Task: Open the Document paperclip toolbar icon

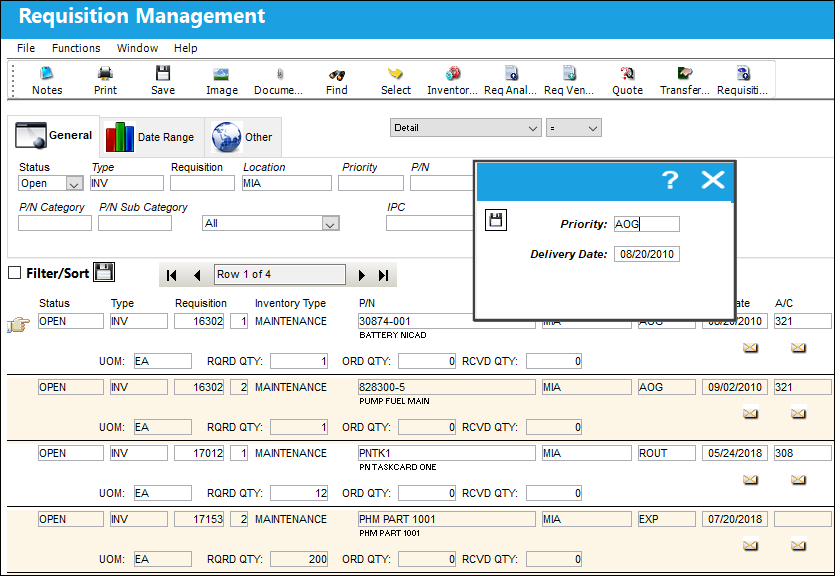Action: coord(279,80)
